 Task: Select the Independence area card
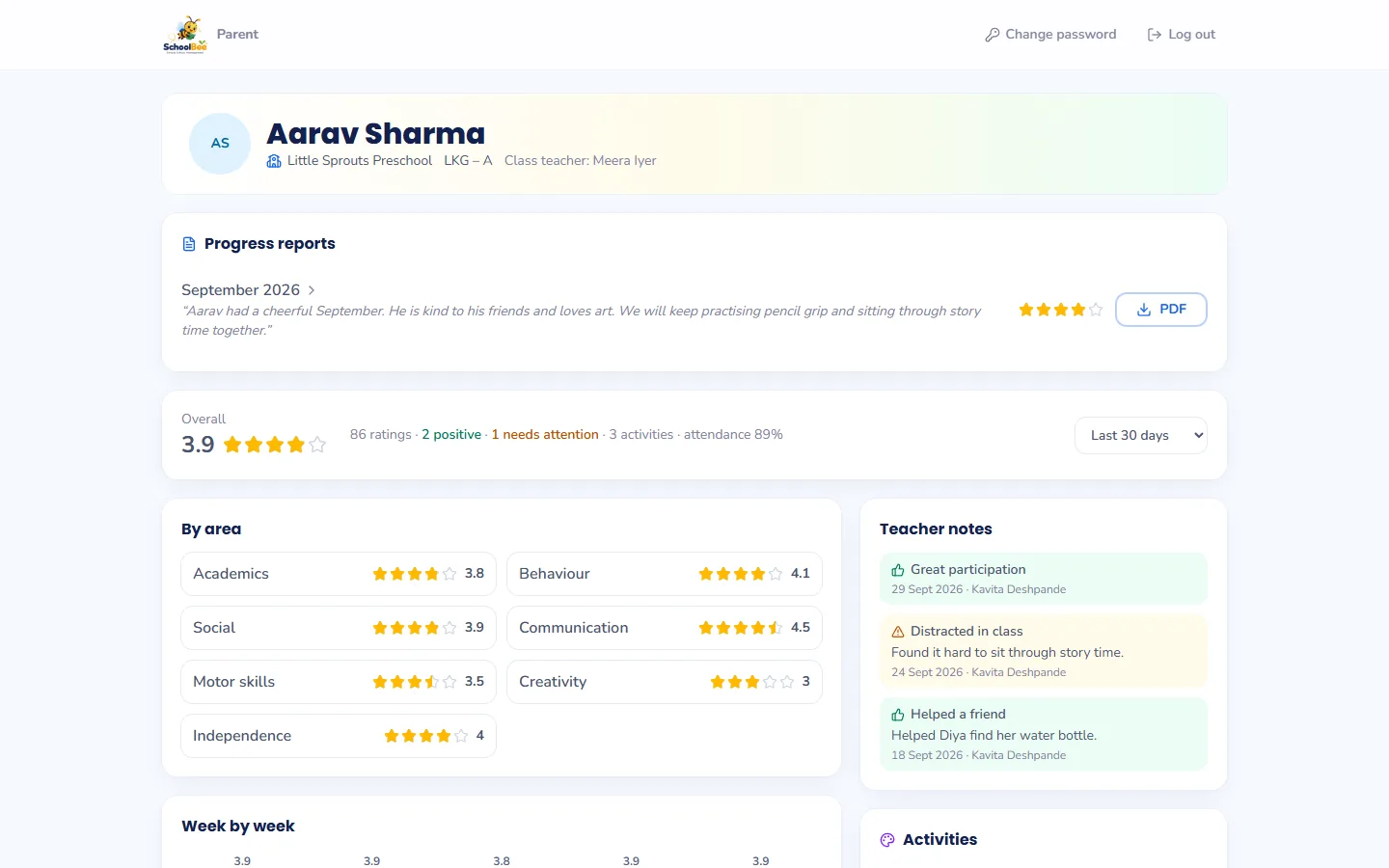pos(339,736)
